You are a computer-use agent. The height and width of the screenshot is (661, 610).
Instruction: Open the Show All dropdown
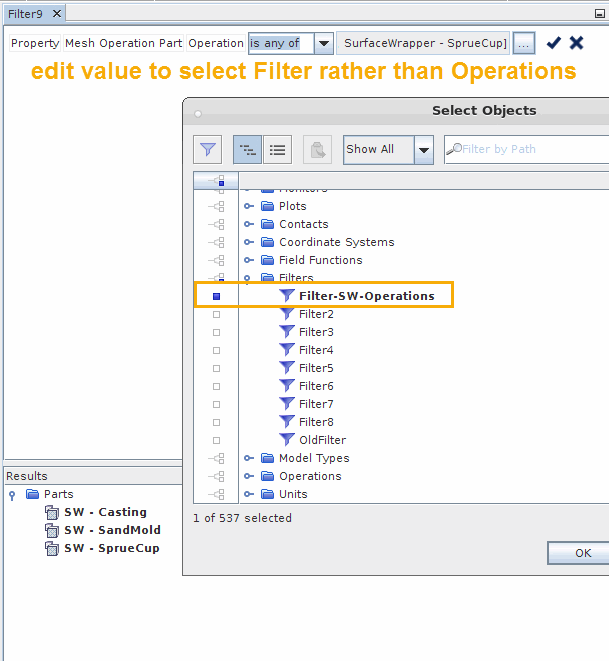424,150
